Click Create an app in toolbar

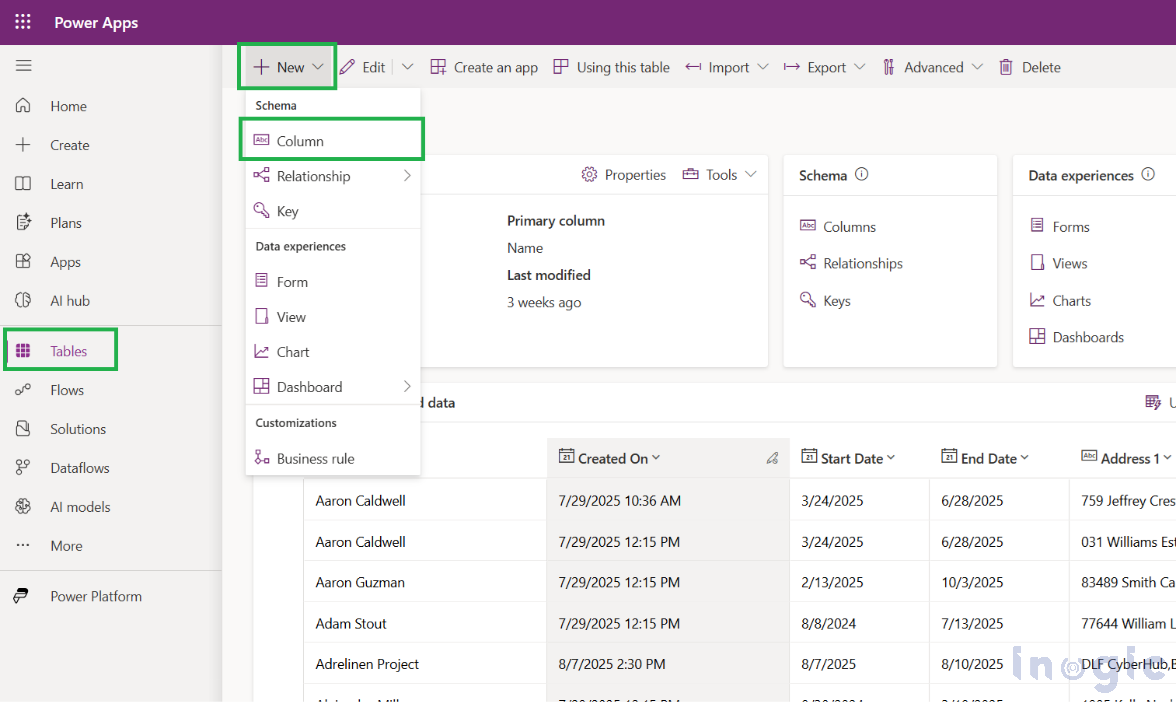pyautogui.click(x=484, y=67)
